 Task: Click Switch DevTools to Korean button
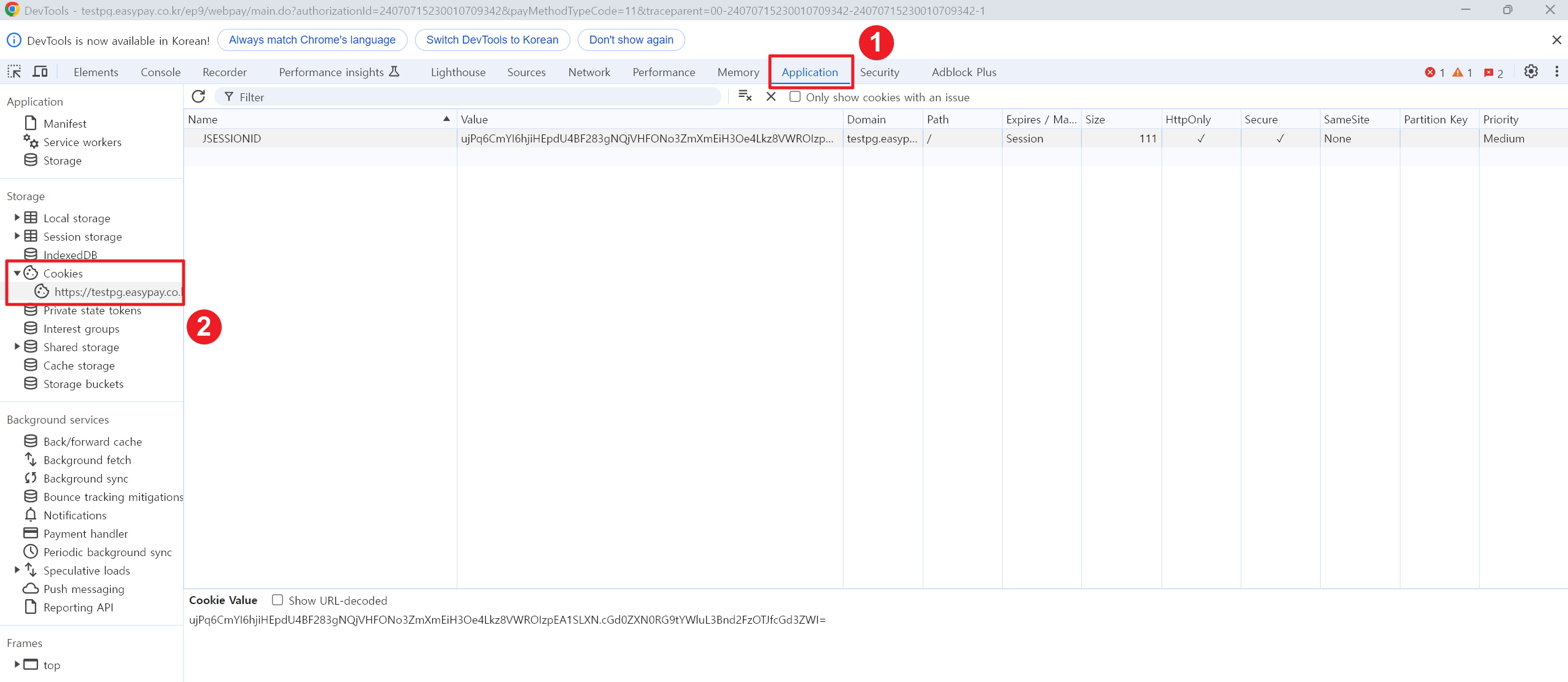(492, 40)
